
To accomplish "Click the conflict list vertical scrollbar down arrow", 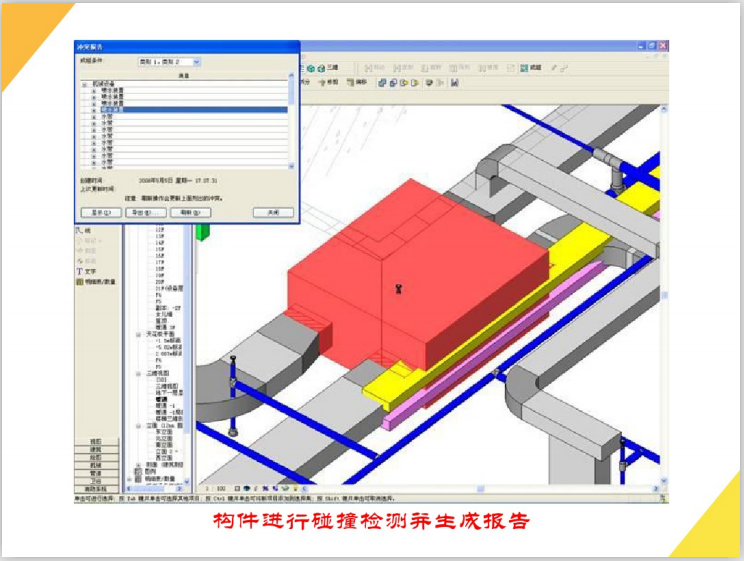I will [x=292, y=166].
